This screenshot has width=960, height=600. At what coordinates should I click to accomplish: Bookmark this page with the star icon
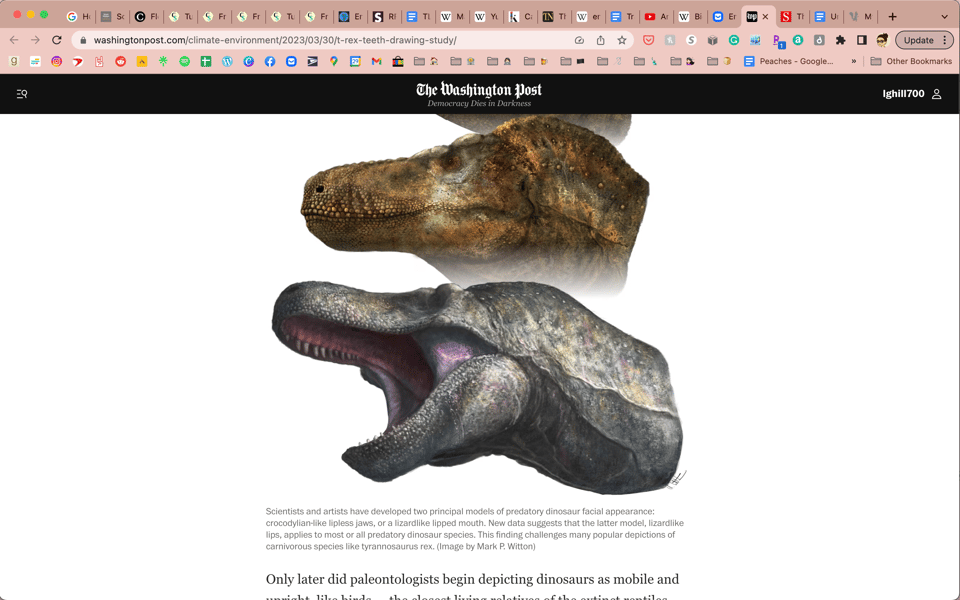click(x=622, y=40)
